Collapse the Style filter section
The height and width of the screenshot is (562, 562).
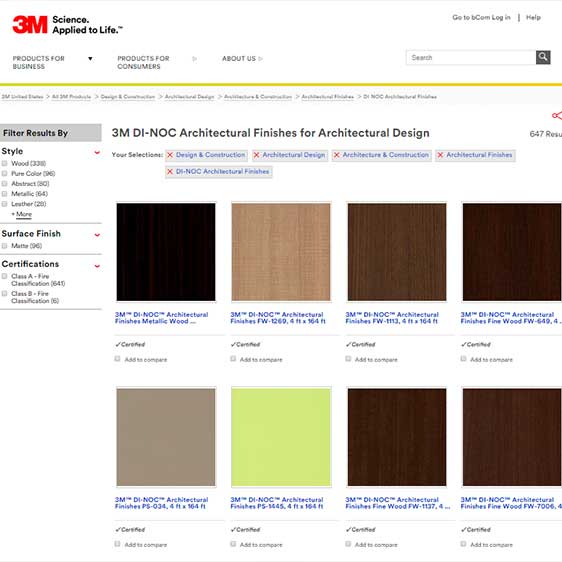97,152
